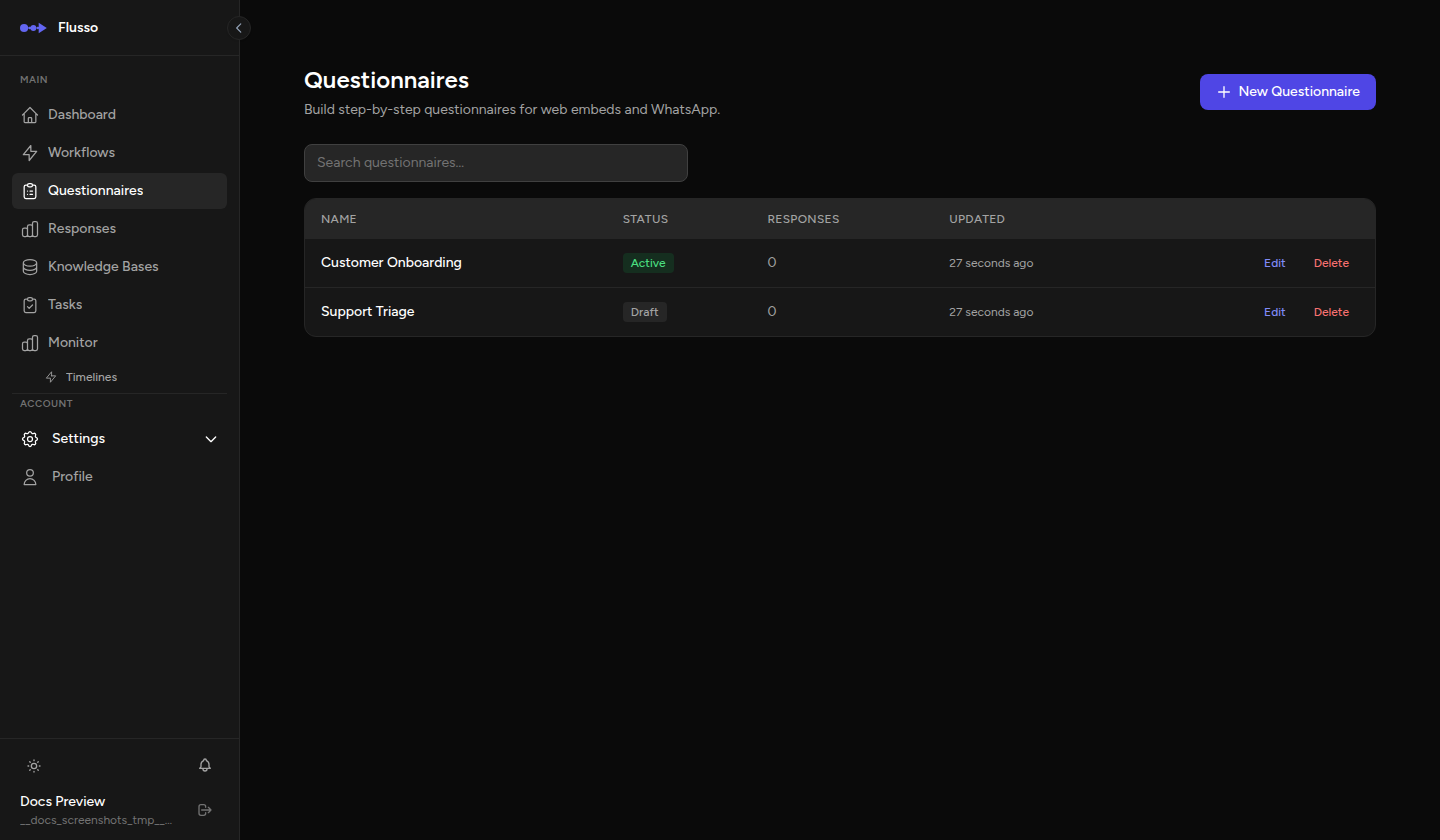Delete the Support Triage questionnaire
Screen dimensions: 1440x840
1331,313
